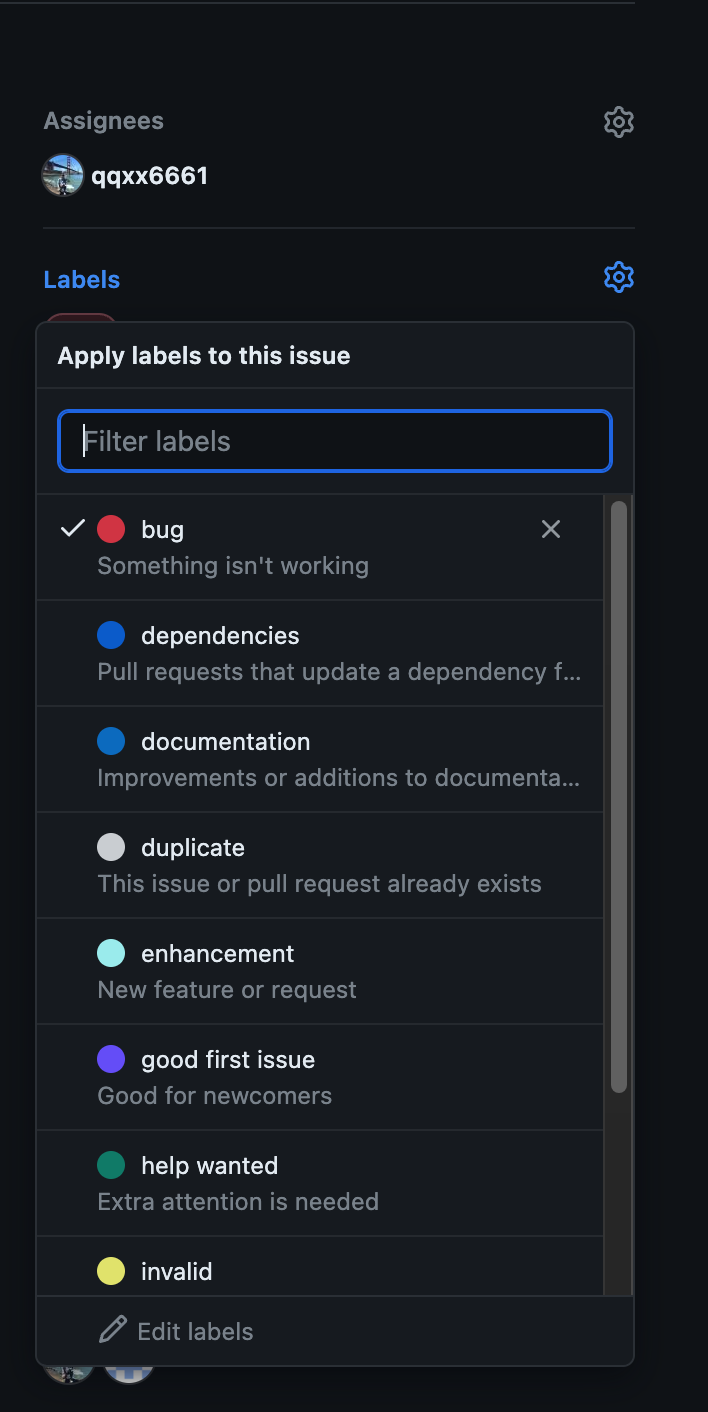
Task: Click the pencil icon beside Edit labels
Action: point(113,1331)
